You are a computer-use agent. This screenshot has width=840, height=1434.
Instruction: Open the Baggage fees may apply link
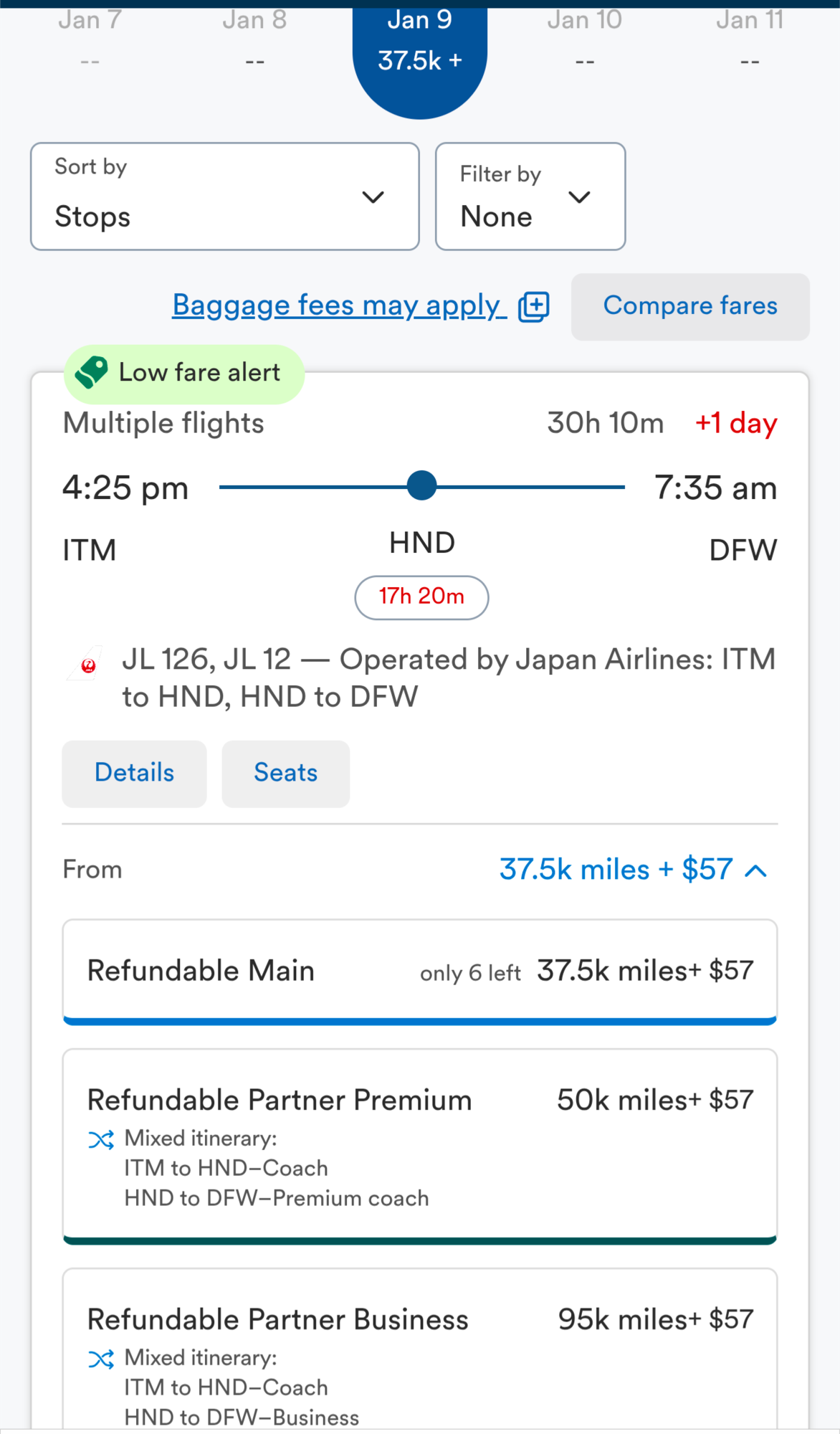337,305
